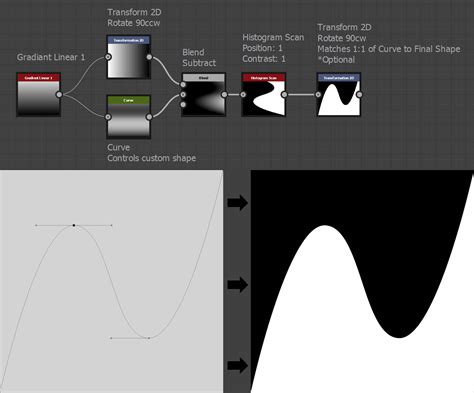Screen dimensions: 474x393
Task: Click the '*Optional' comment text
Action: [336, 60]
